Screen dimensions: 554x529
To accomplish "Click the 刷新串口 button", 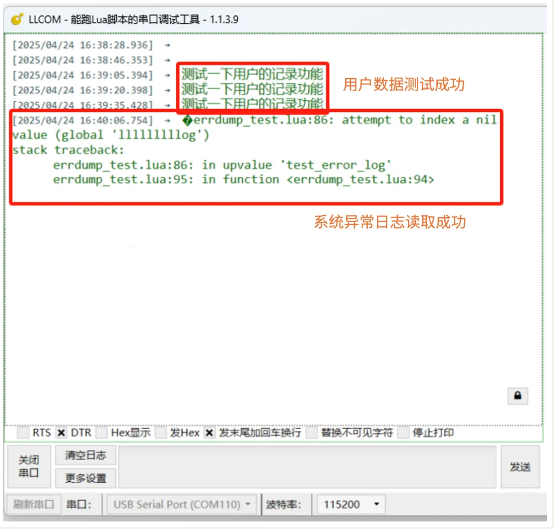I will pos(34,504).
